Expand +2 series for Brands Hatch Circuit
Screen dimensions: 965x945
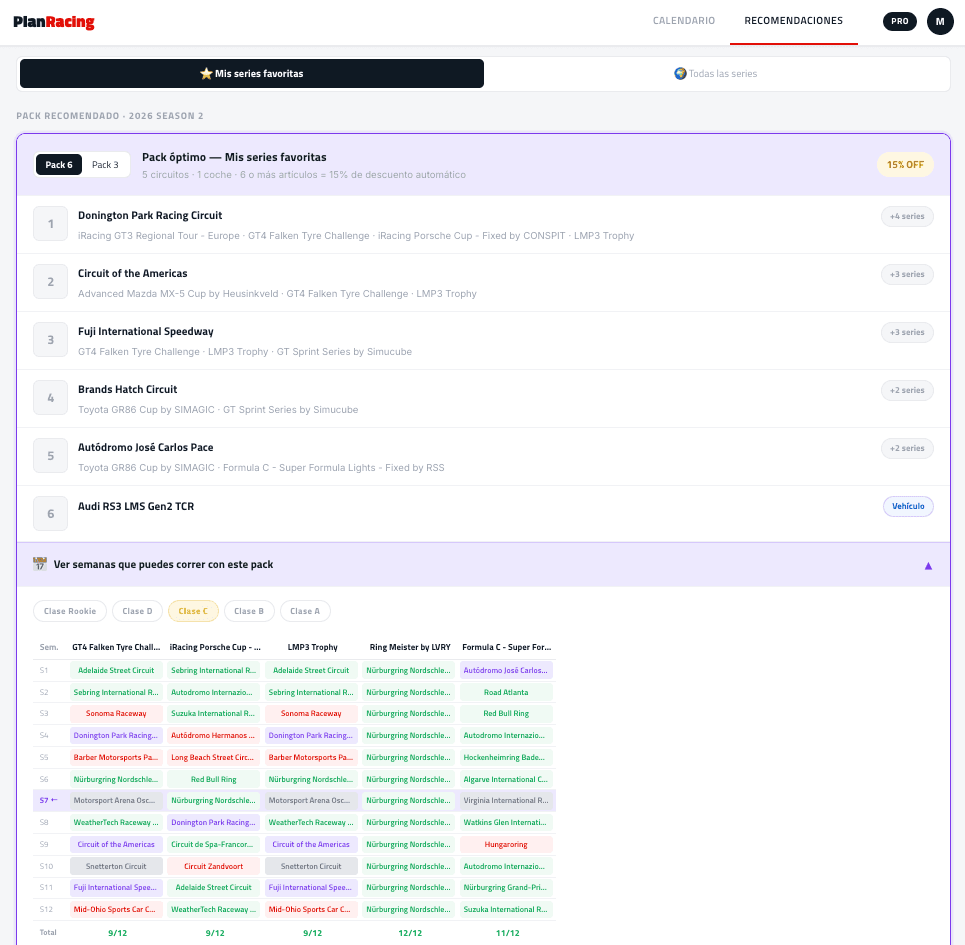pos(907,390)
